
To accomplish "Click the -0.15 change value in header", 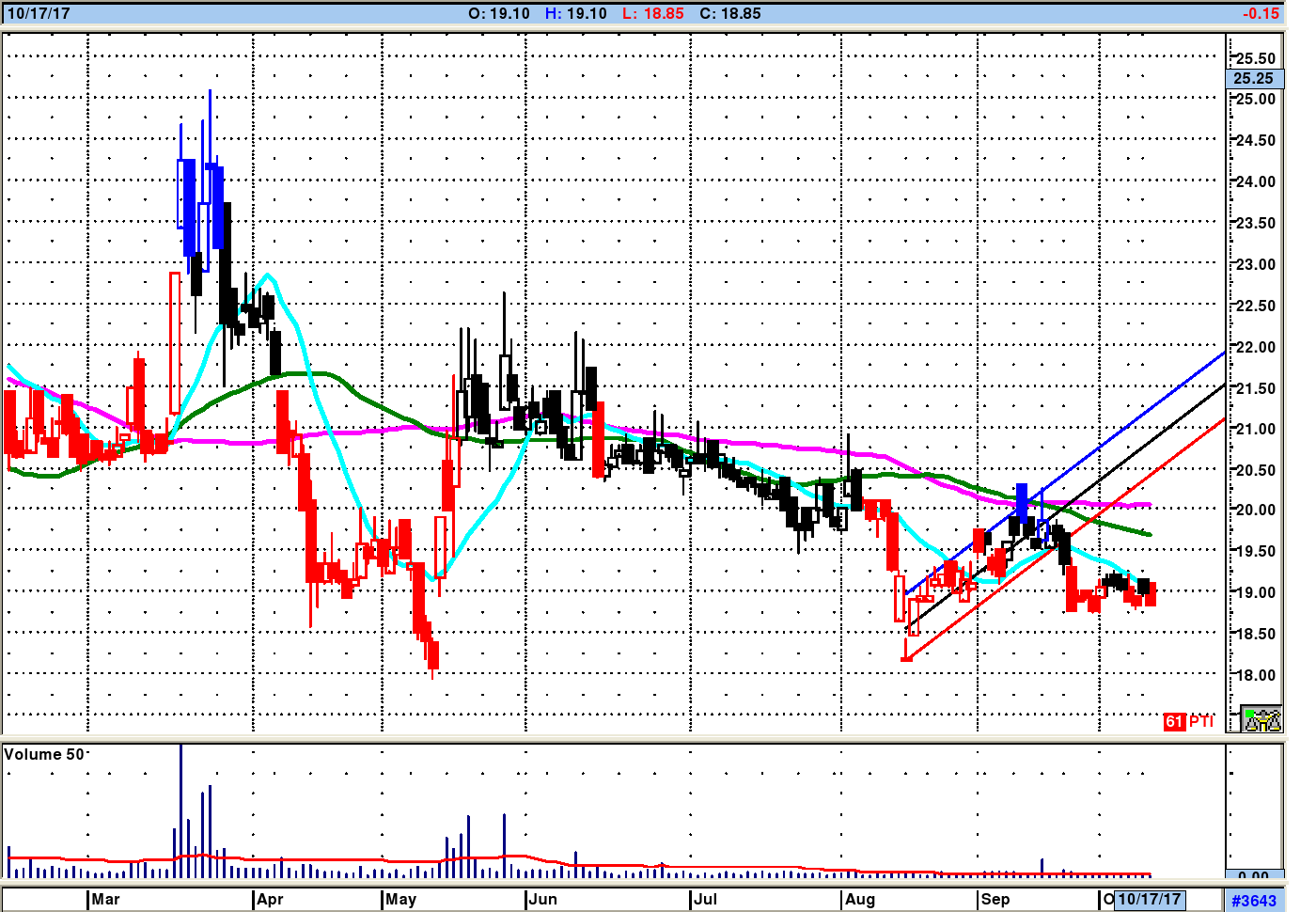I will [x=1260, y=13].
